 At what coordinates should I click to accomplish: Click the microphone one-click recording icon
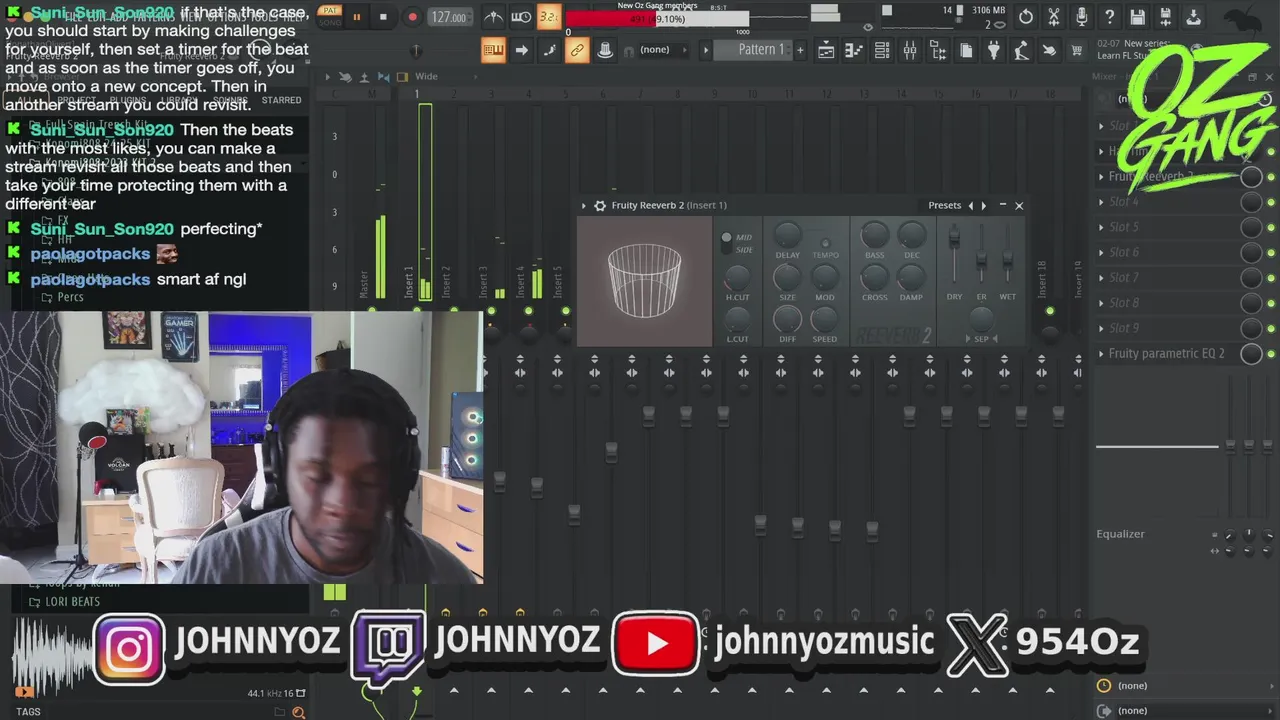(1082, 17)
